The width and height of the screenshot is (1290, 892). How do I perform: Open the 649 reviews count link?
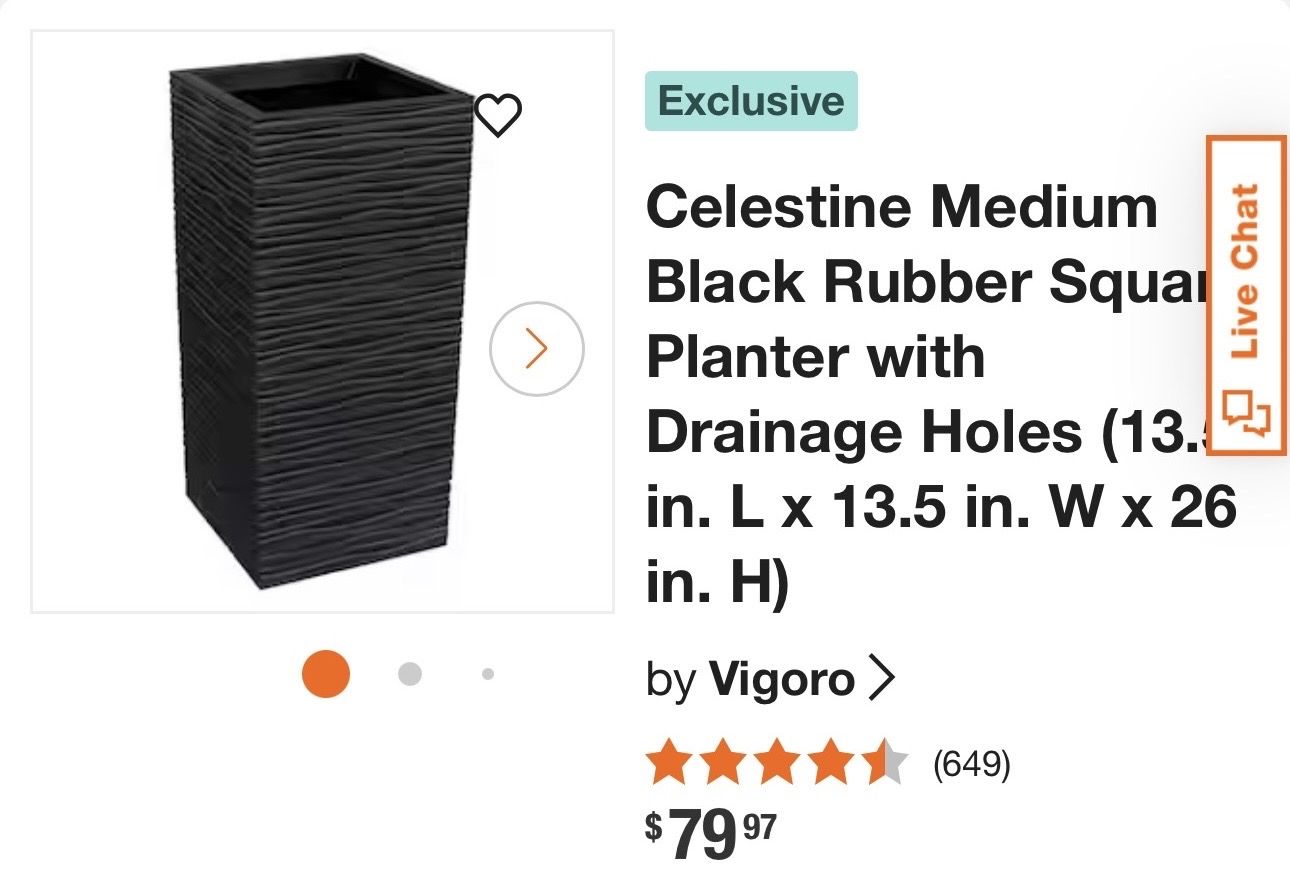971,765
